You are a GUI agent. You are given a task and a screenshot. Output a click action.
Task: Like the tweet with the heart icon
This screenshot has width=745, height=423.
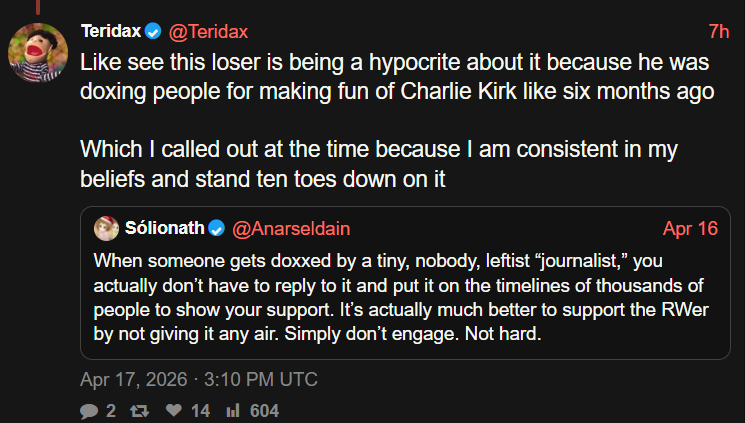click(175, 411)
